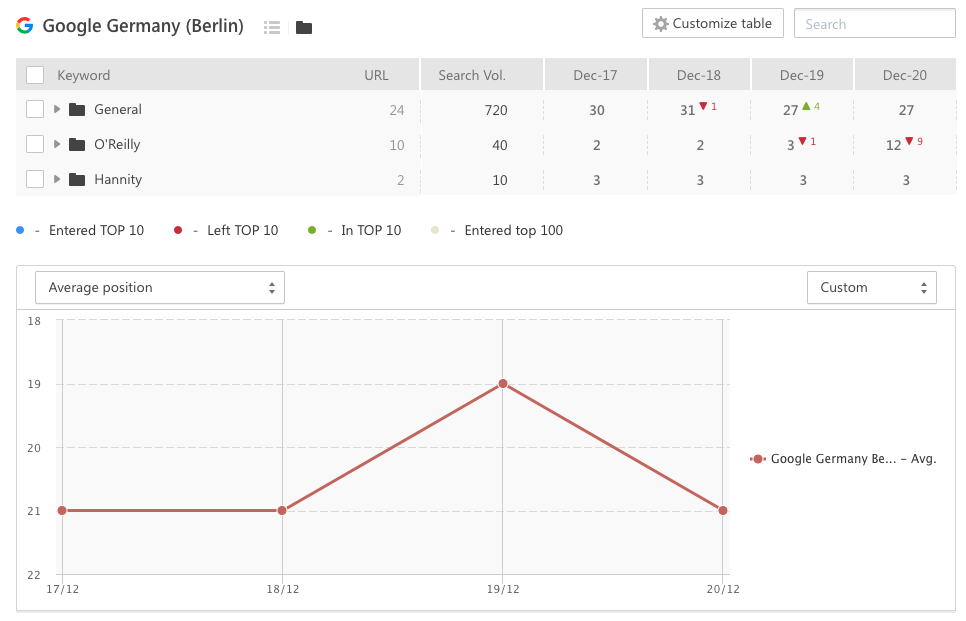Screen dimensions: 966x621
Task: Click search volume 720 in General row
Action: pyautogui.click(x=496, y=110)
